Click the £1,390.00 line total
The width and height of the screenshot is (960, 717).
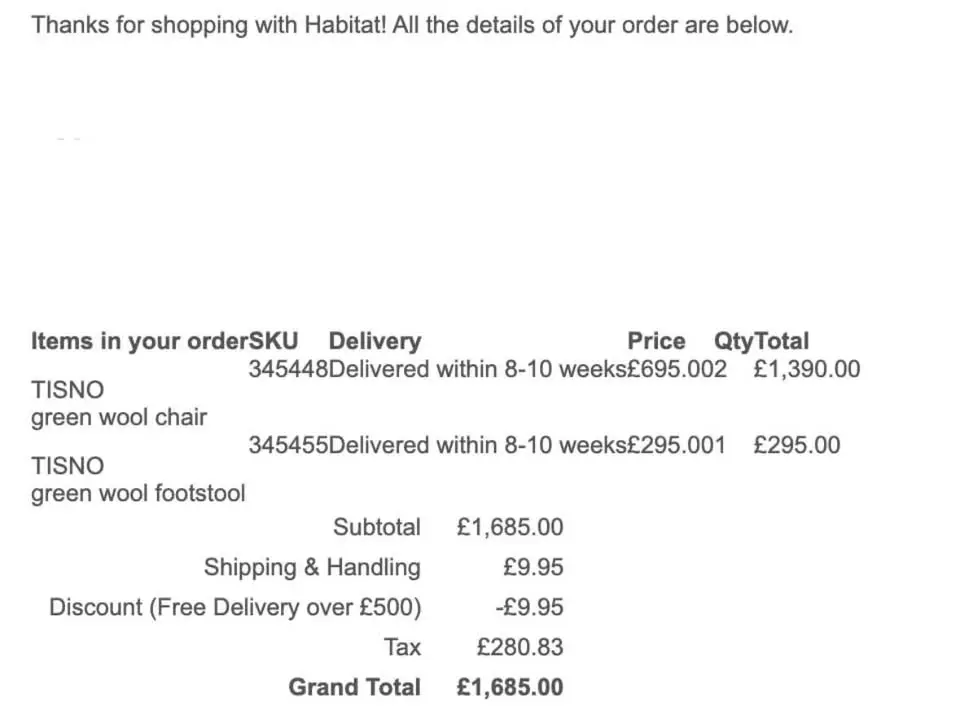tap(806, 369)
